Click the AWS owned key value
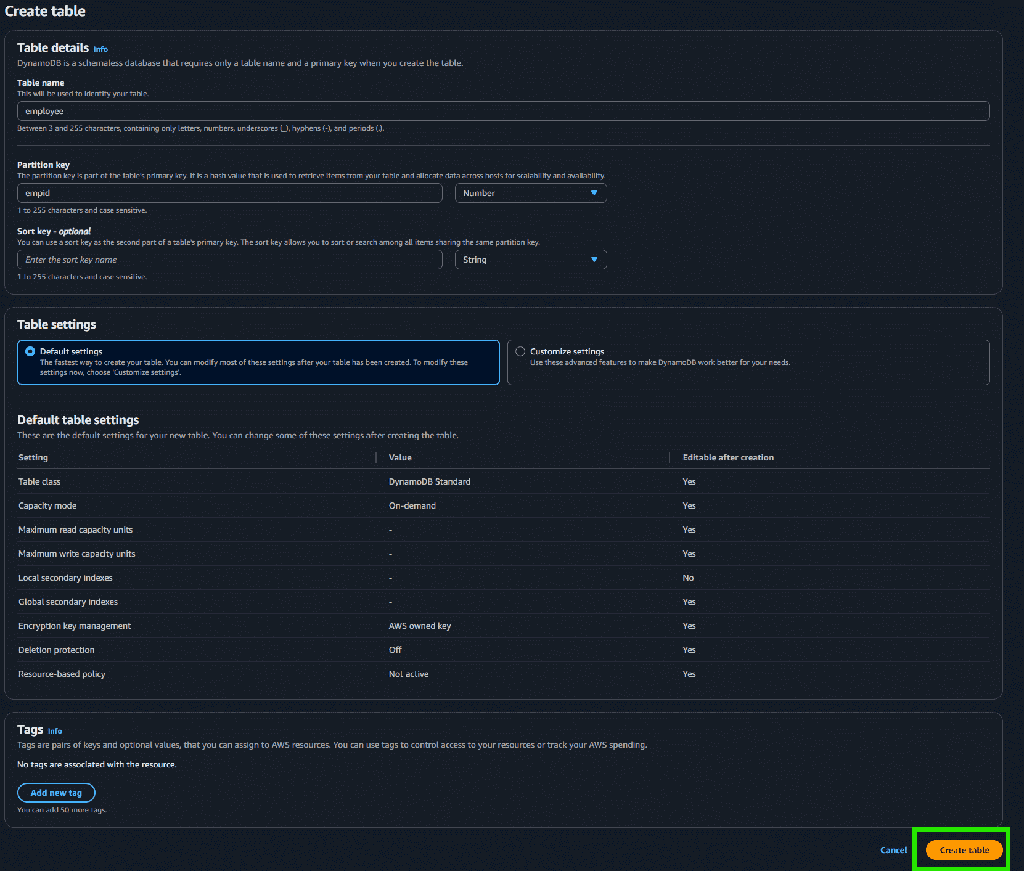Screen dimensions: 1024x871 pos(420,626)
